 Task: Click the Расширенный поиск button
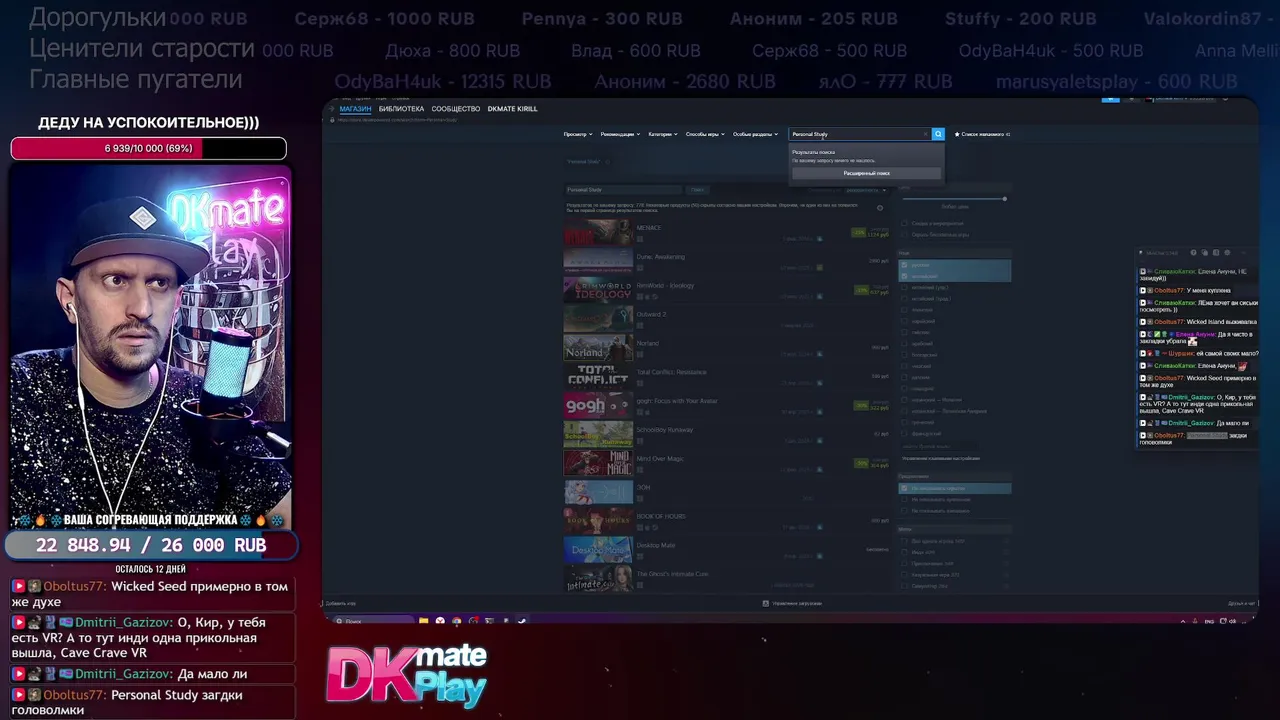(x=866, y=173)
